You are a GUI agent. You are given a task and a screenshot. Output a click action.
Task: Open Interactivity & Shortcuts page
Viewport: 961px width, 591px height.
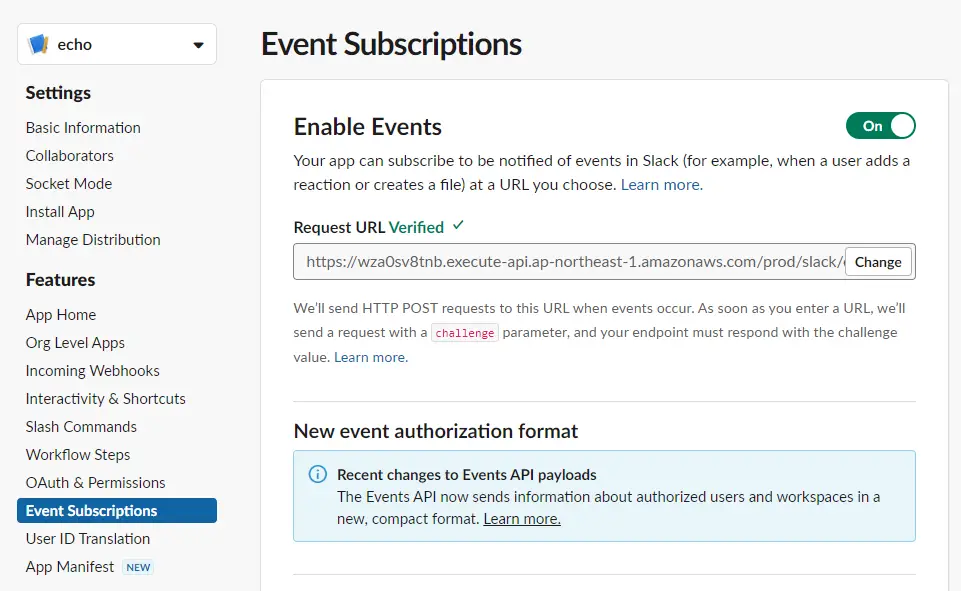105,398
